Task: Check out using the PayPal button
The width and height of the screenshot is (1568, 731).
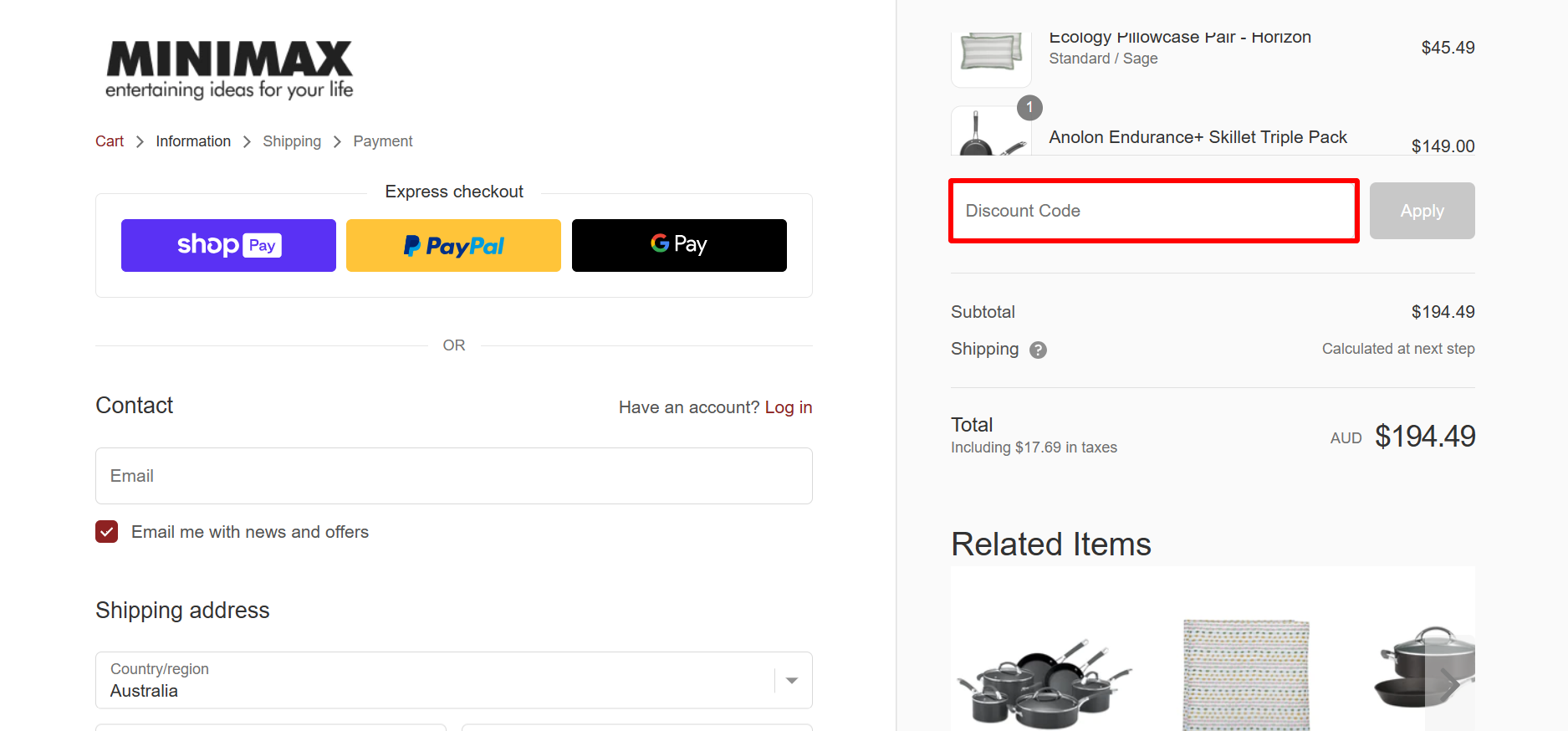Action: click(x=453, y=245)
